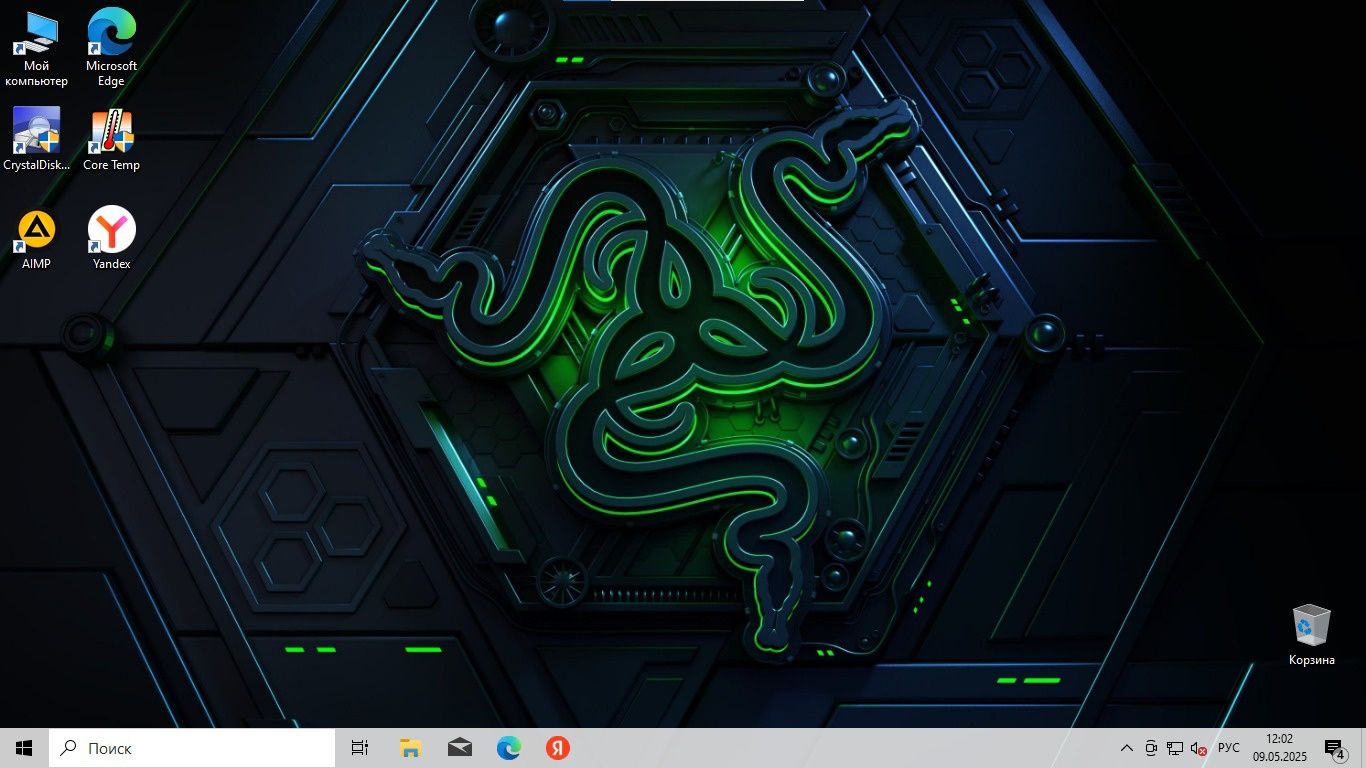Open the clock showing 12:02
This screenshot has width=1366, height=768.
[1280, 748]
